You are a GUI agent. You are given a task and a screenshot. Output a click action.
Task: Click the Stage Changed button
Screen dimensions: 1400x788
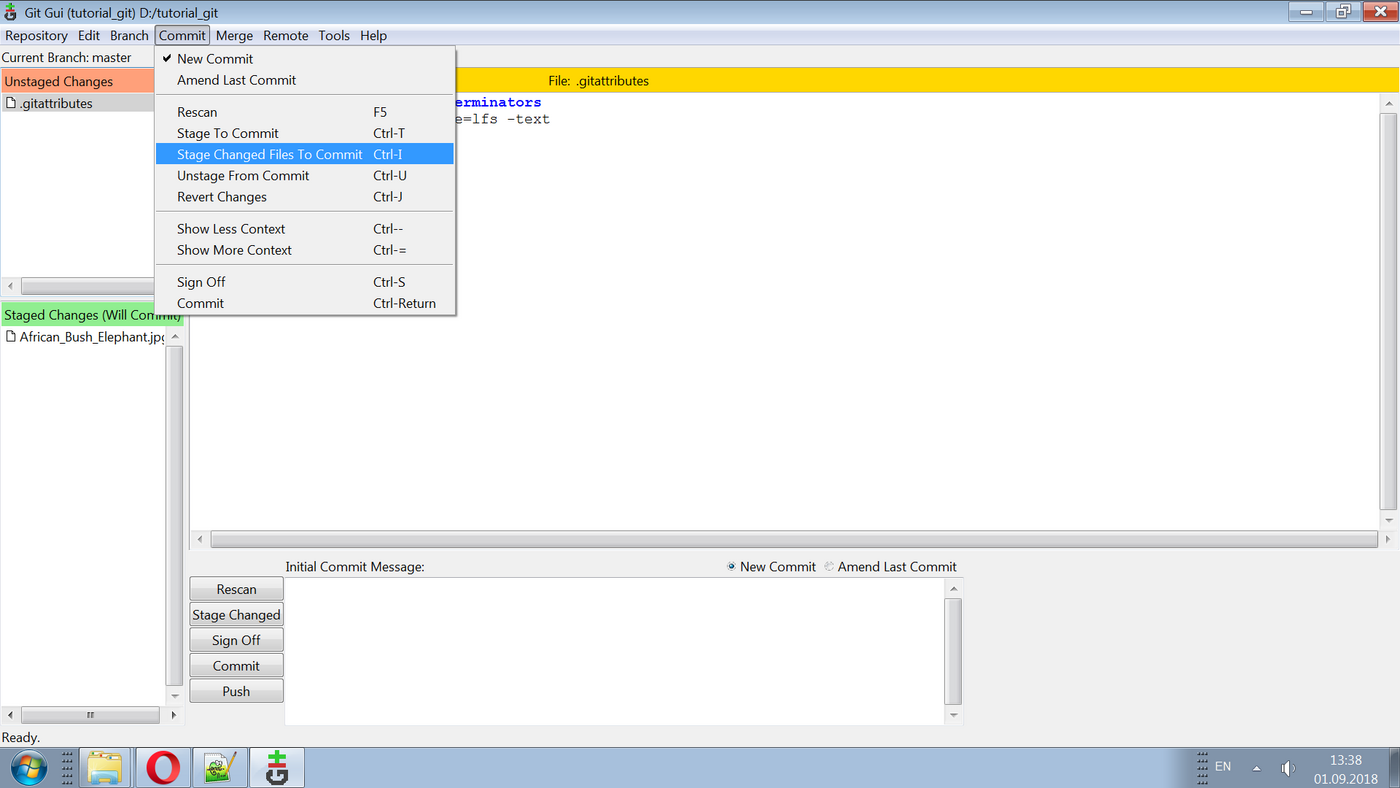click(x=236, y=615)
